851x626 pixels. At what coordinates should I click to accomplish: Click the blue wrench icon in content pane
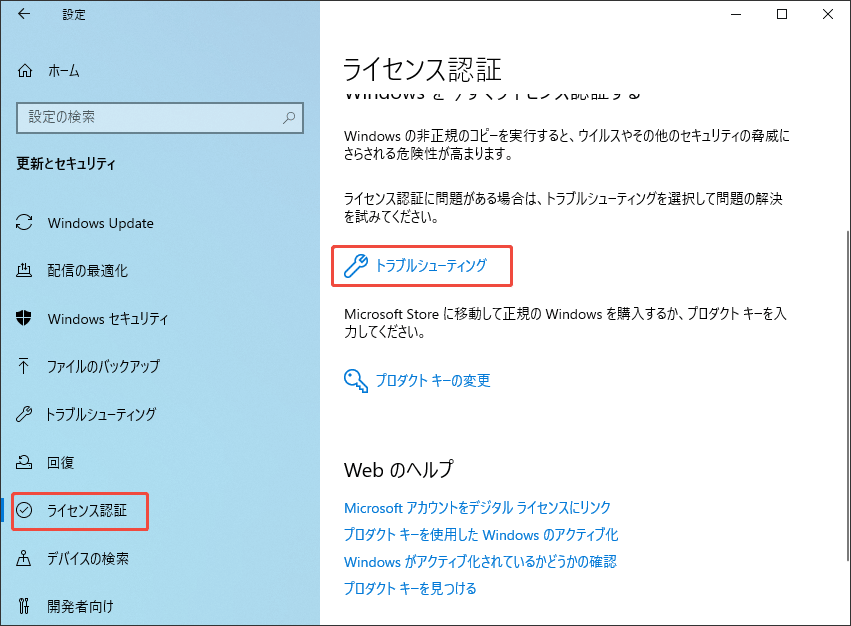pyautogui.click(x=356, y=266)
